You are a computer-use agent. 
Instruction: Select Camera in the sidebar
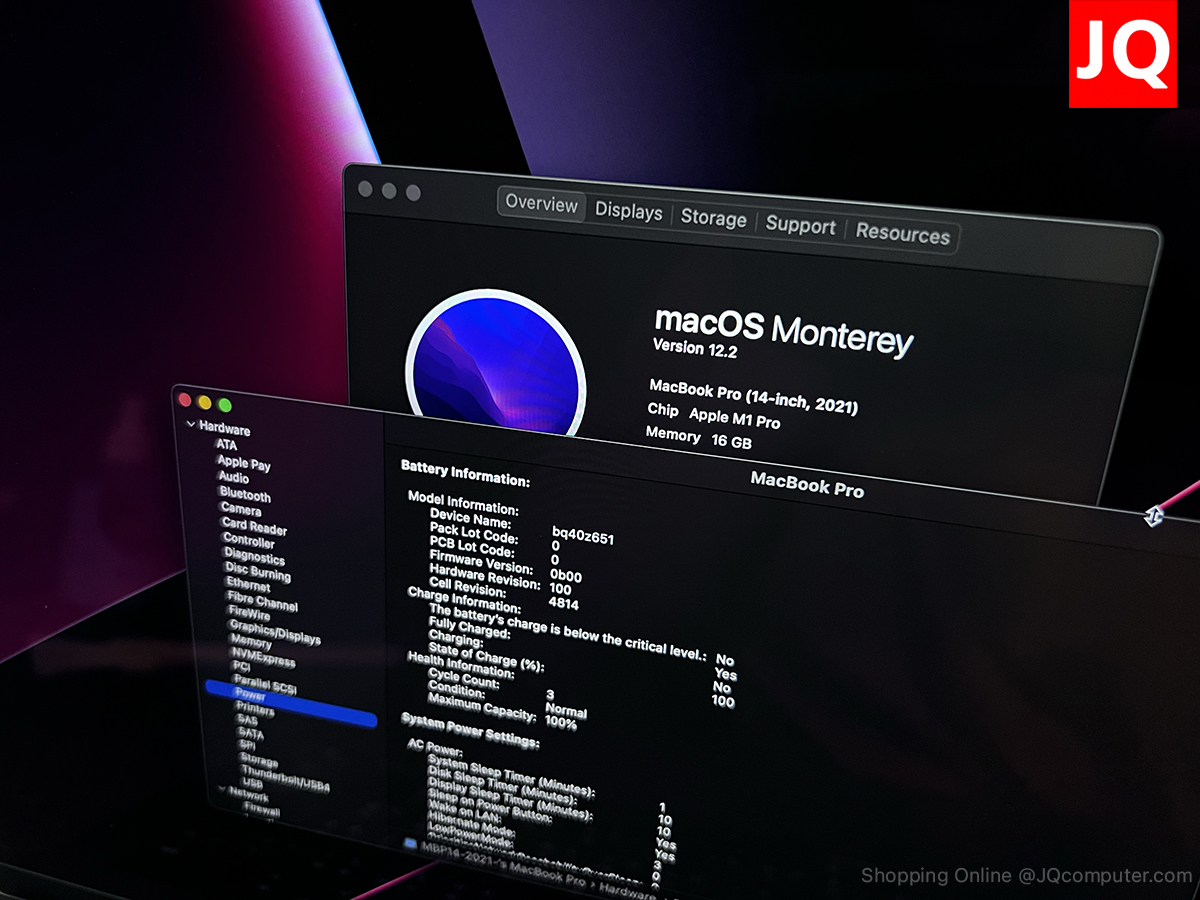[241, 510]
